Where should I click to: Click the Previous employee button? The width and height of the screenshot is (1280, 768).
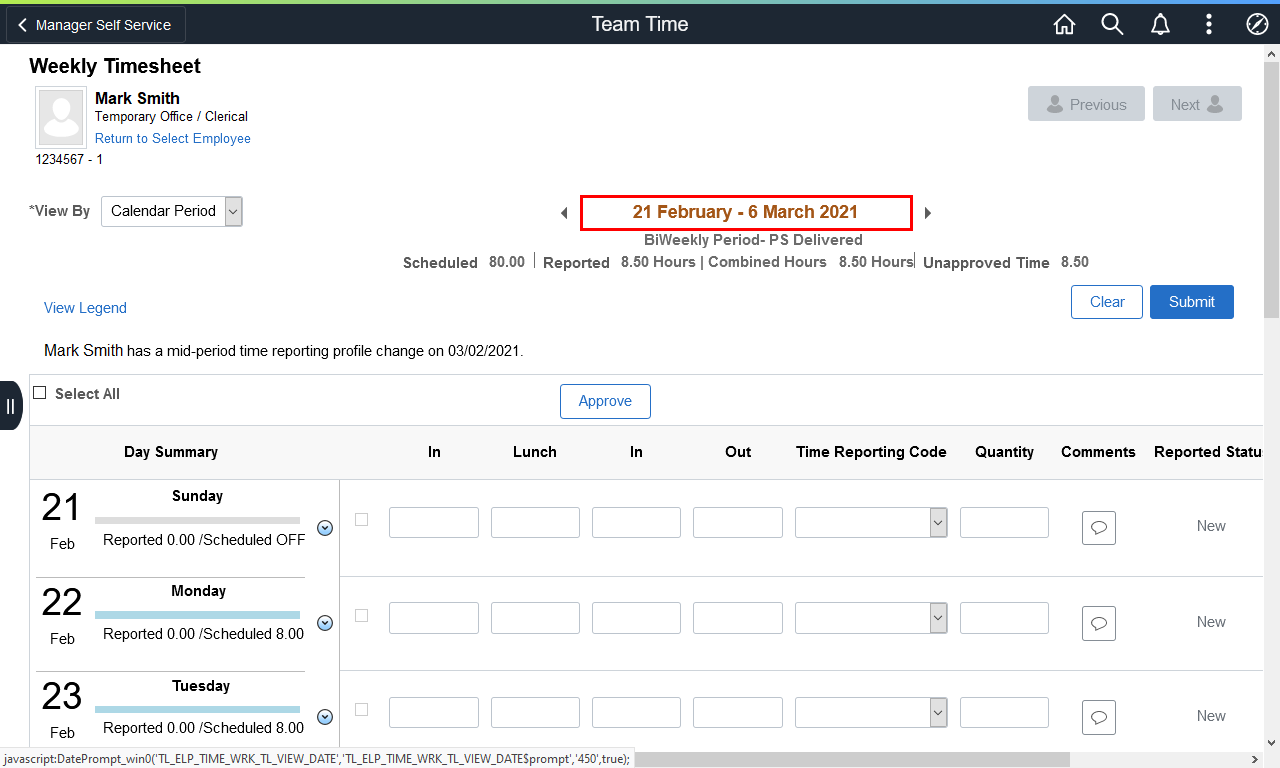tap(1086, 104)
